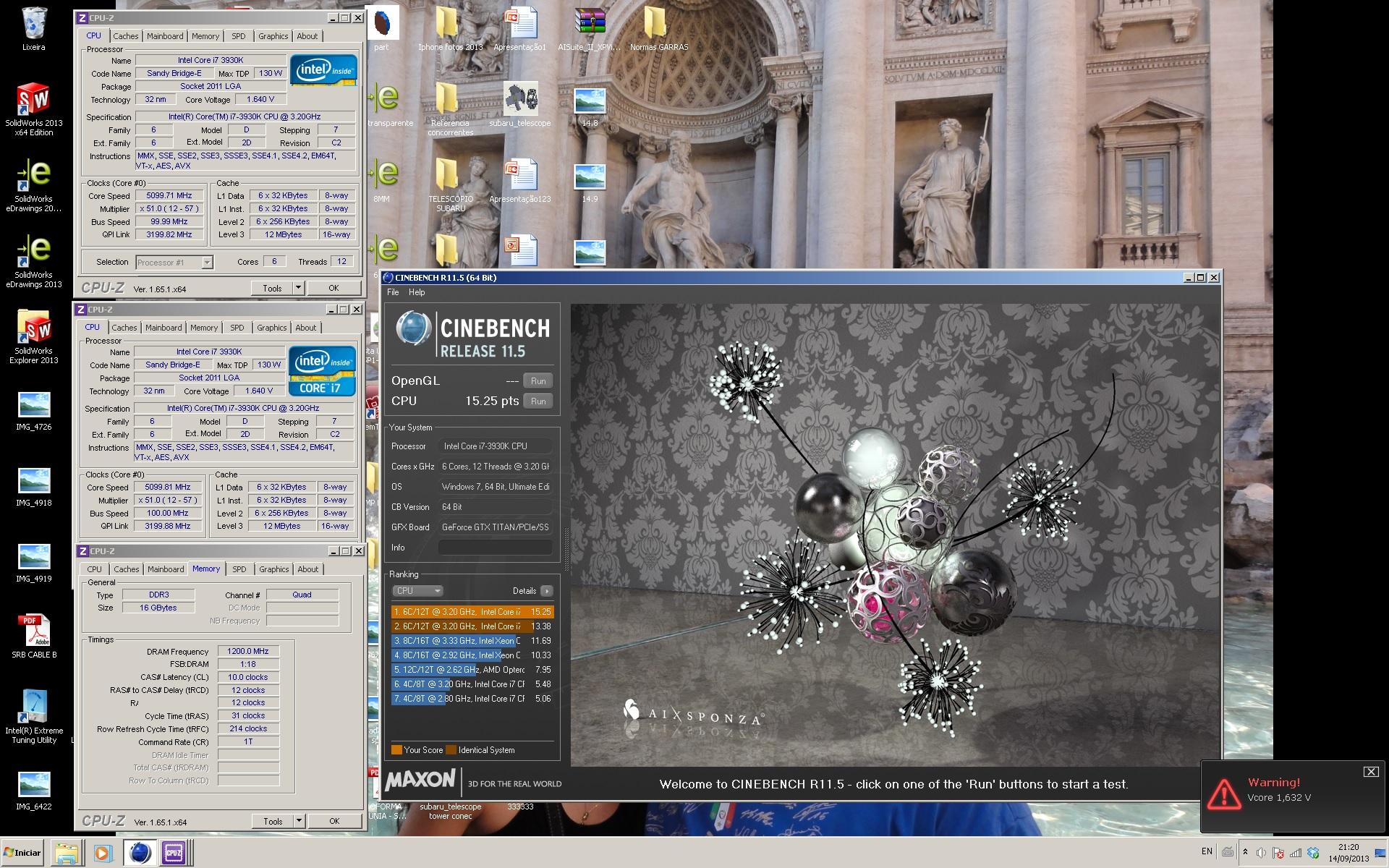Viewport: 1389px width, 868px height.
Task: Click DRAM Frequency value 1200.0 MHz
Action: 248,651
